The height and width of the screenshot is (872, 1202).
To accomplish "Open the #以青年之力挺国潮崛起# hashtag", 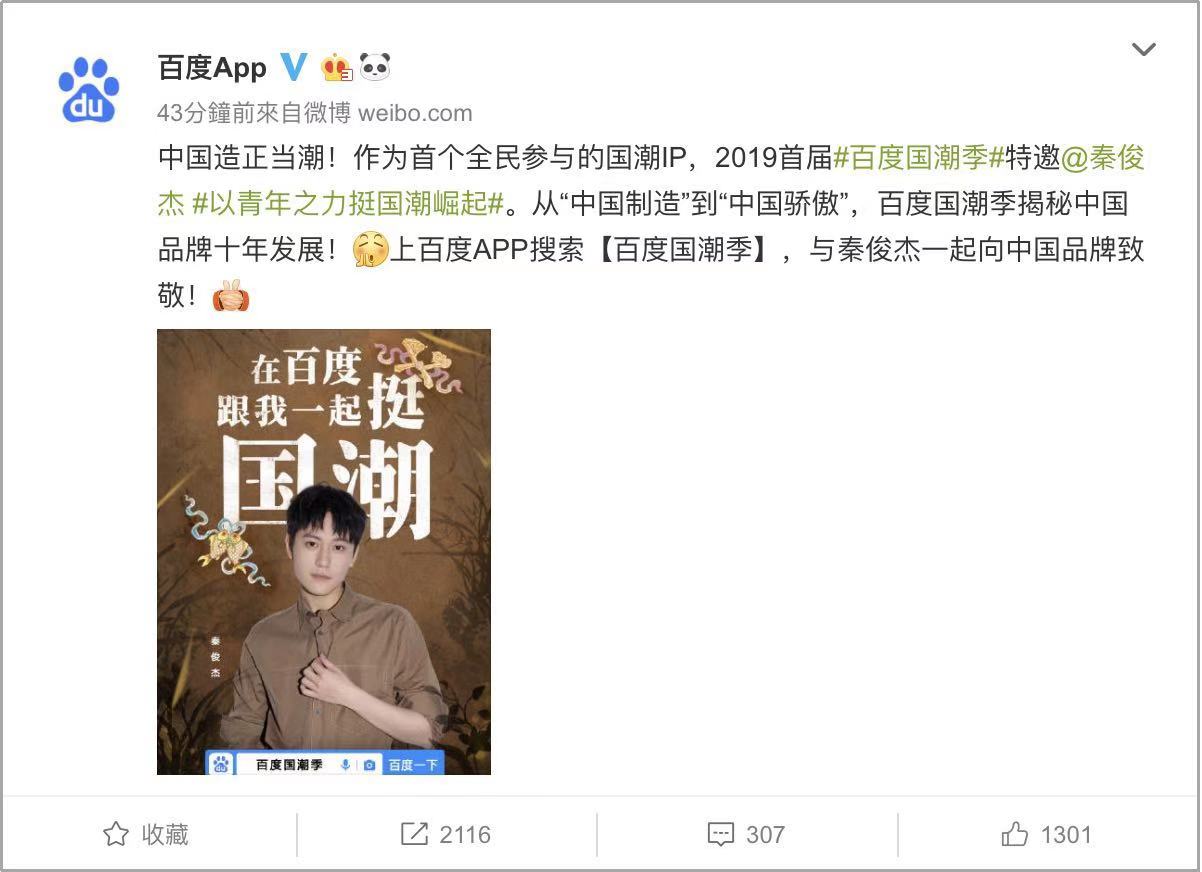I will pyautogui.click(x=346, y=204).
